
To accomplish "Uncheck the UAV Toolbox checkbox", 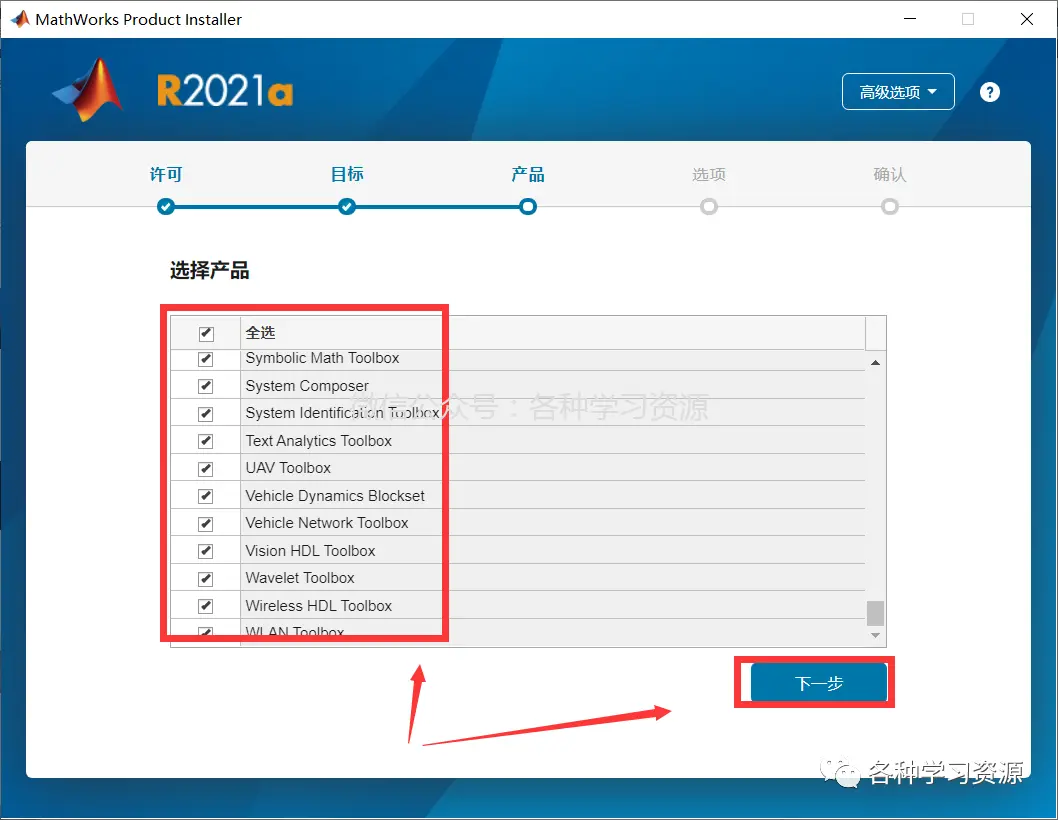I will 206,468.
